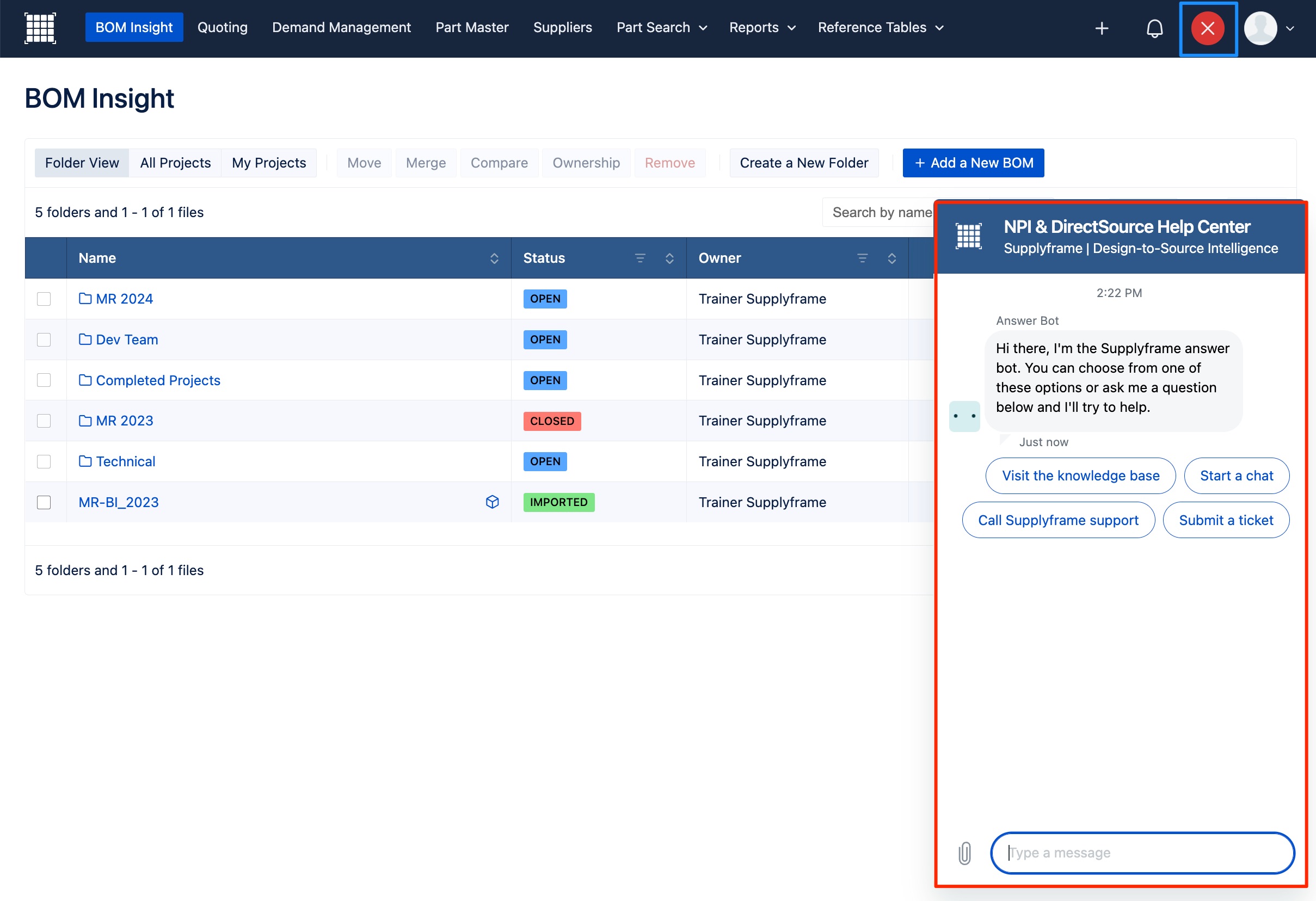Click the Ownership button

(x=586, y=163)
